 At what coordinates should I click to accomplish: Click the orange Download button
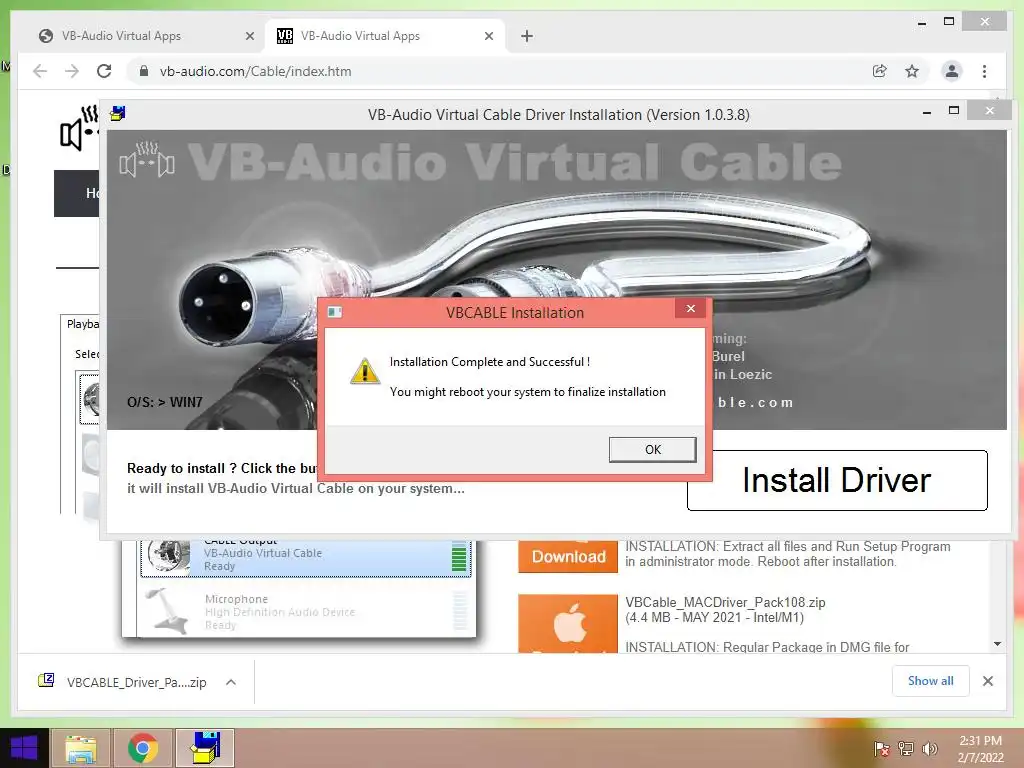[x=568, y=556]
